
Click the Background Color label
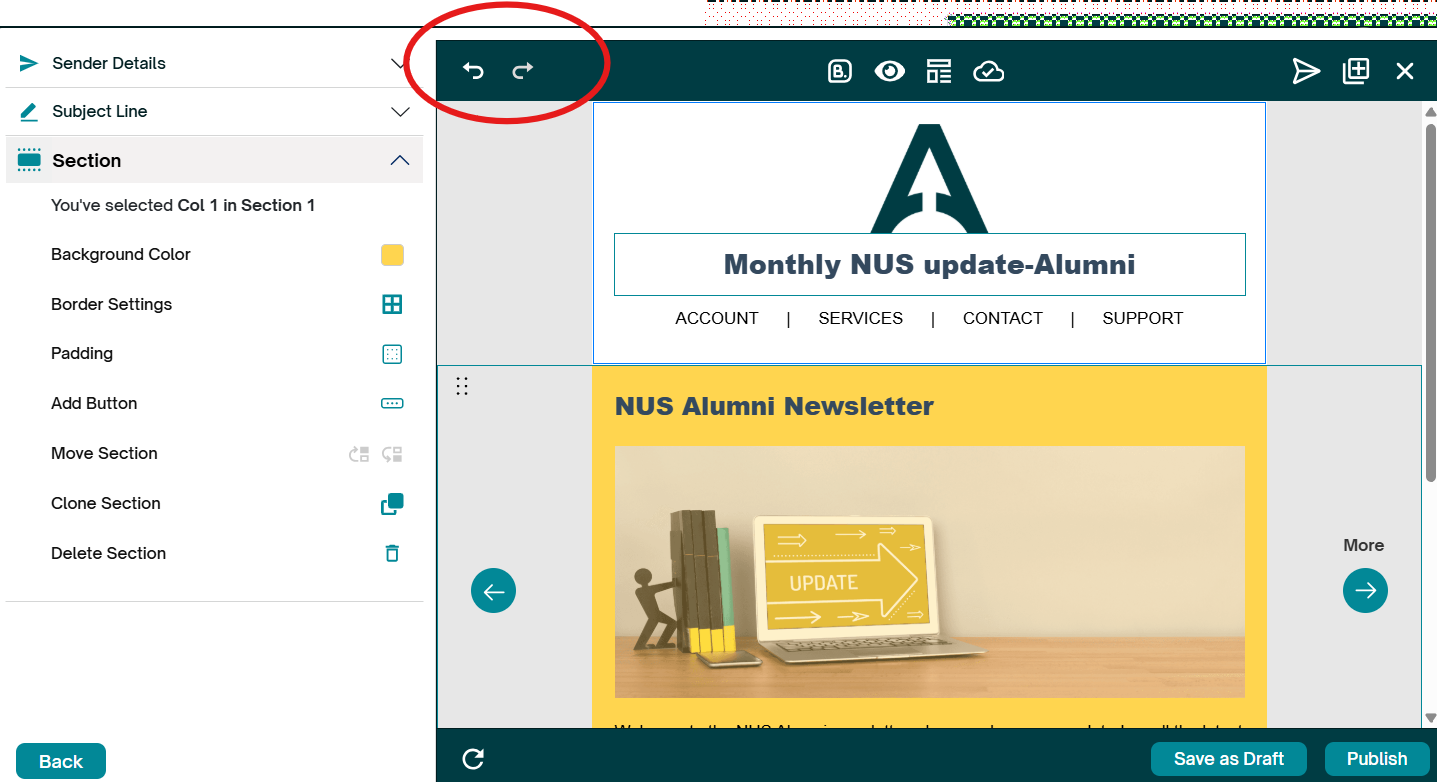pyautogui.click(x=121, y=255)
